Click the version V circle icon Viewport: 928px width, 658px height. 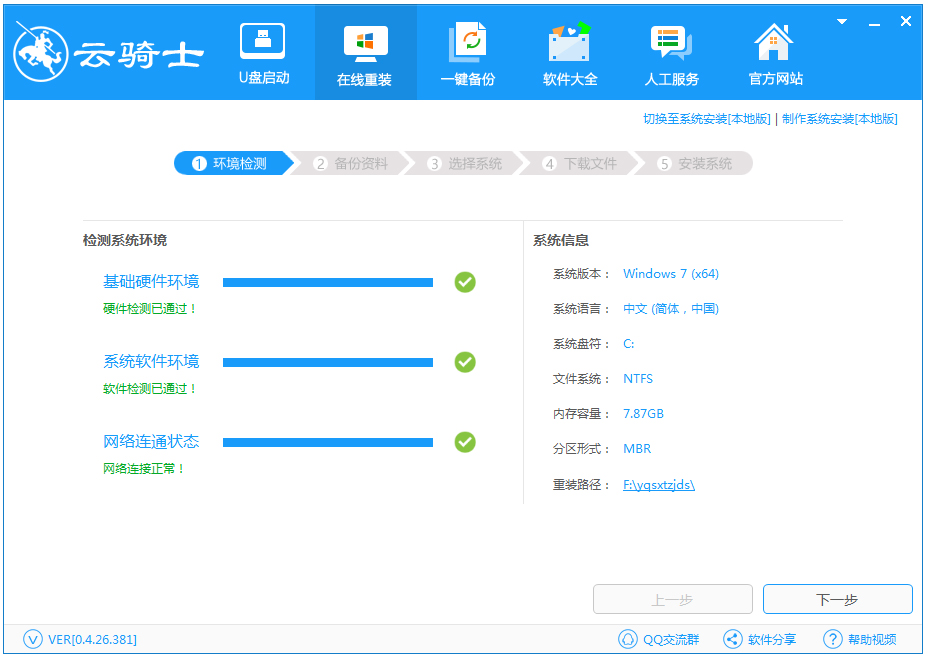click(33, 639)
